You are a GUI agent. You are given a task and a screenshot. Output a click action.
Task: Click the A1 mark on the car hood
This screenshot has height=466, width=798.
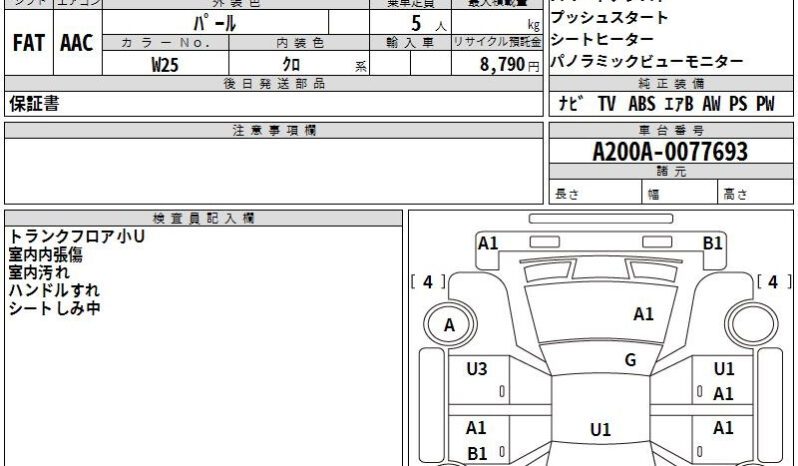[643, 314]
